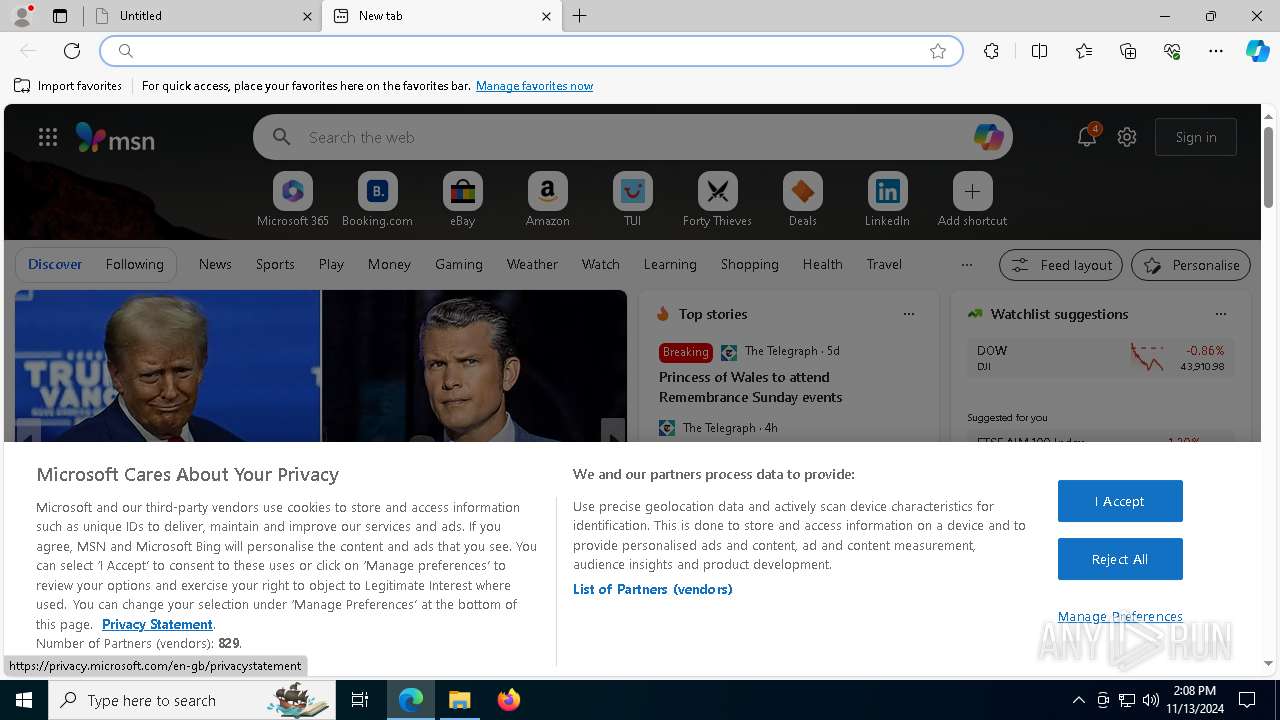Click Manage favorites now link
Screen dimensions: 1280x720
click(534, 86)
